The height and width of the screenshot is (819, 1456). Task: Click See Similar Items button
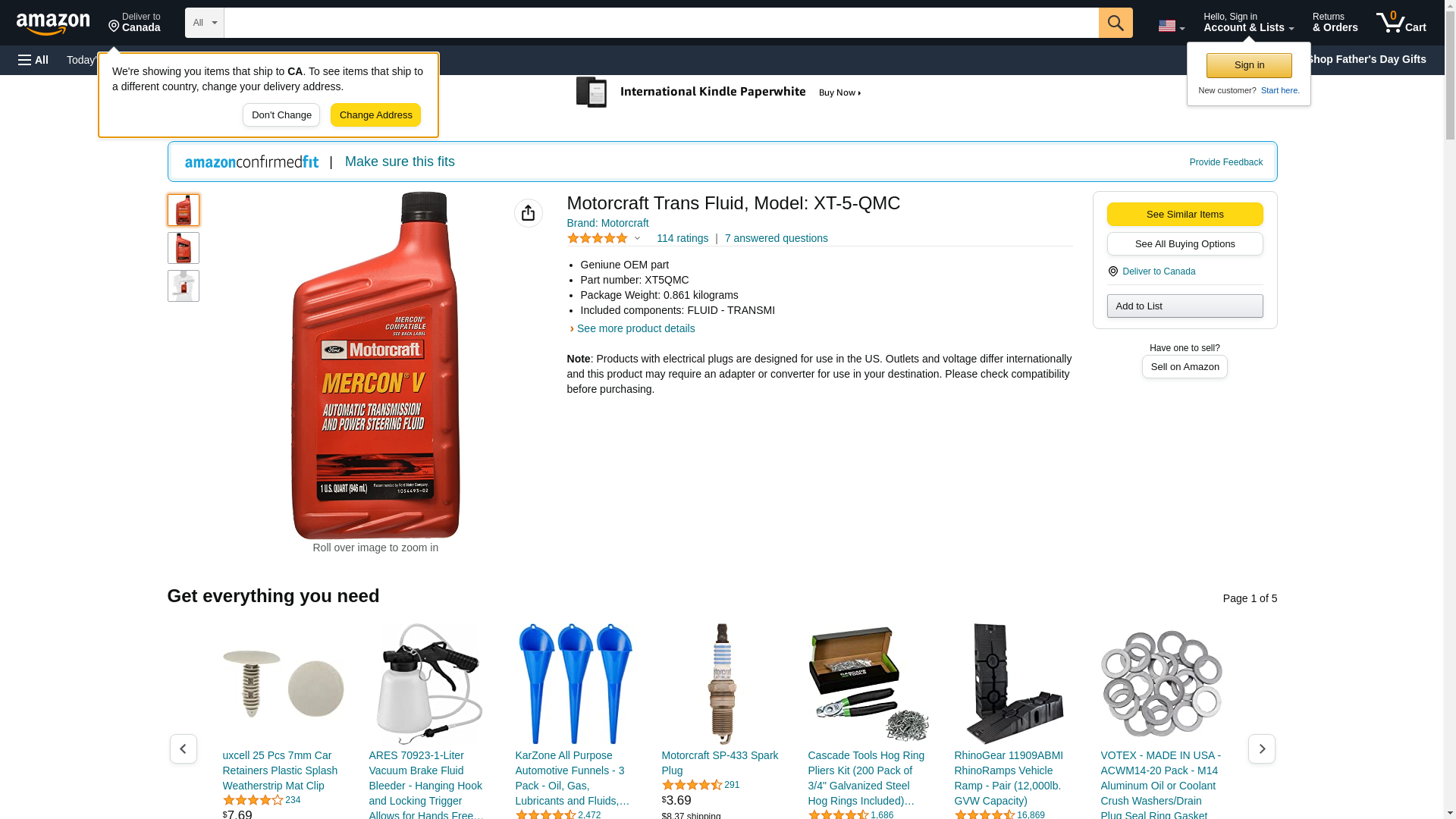coord(1185,214)
